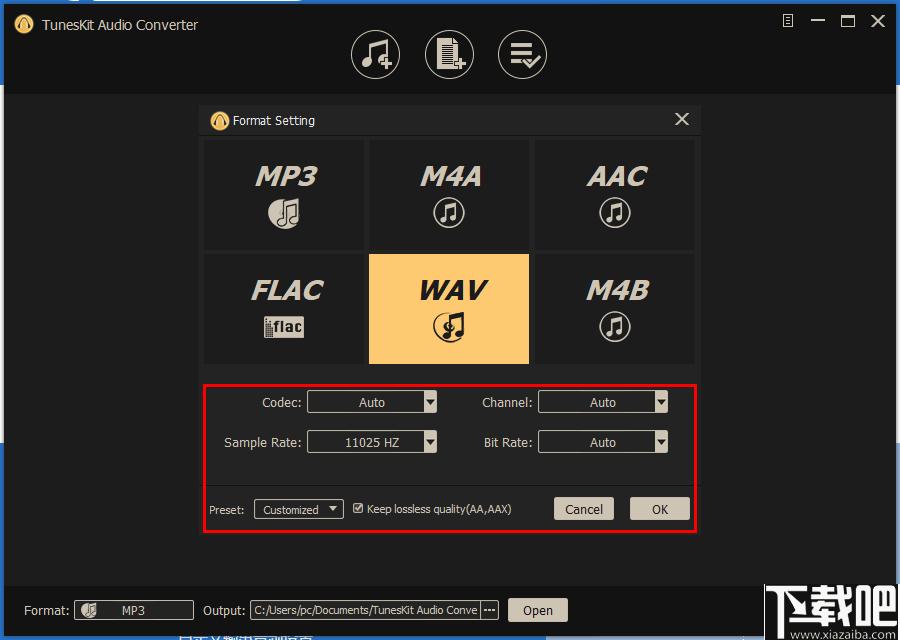Click the add music files icon
Screen dimensions: 900x640
coord(375,55)
